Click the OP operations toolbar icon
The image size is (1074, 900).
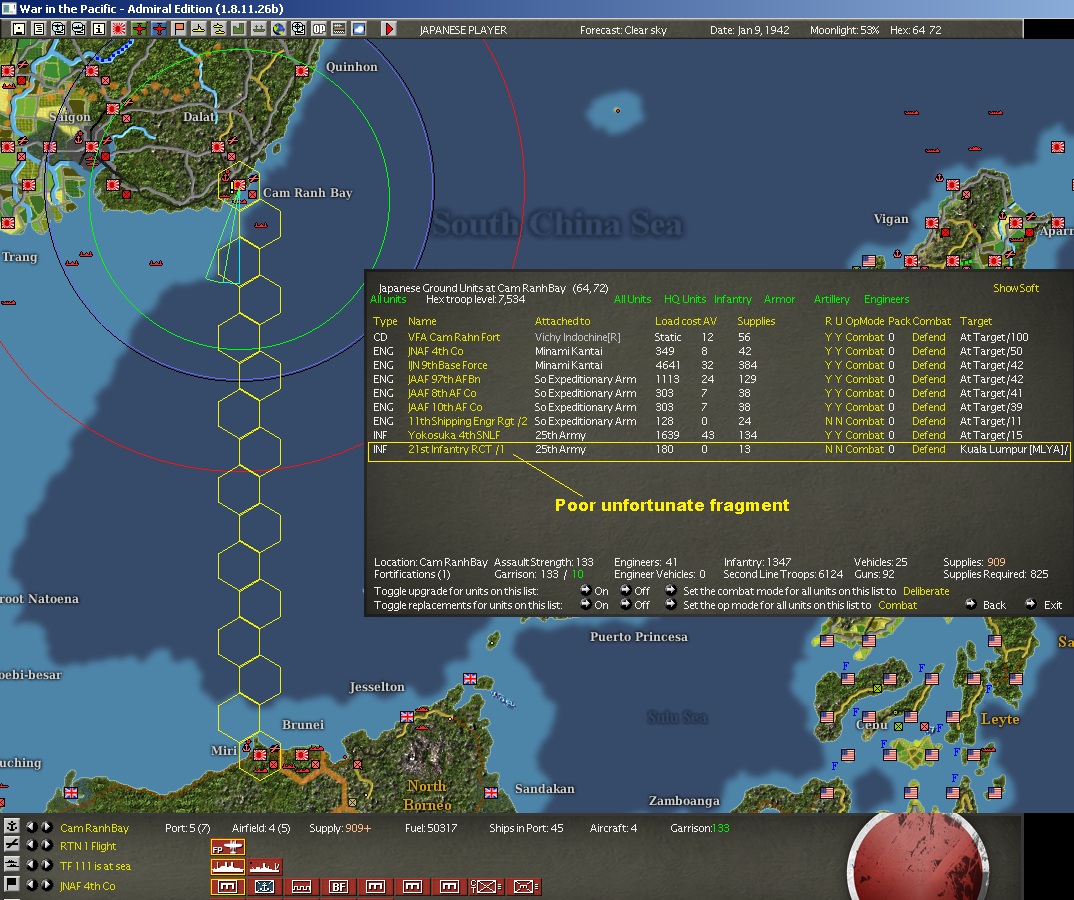pos(319,29)
